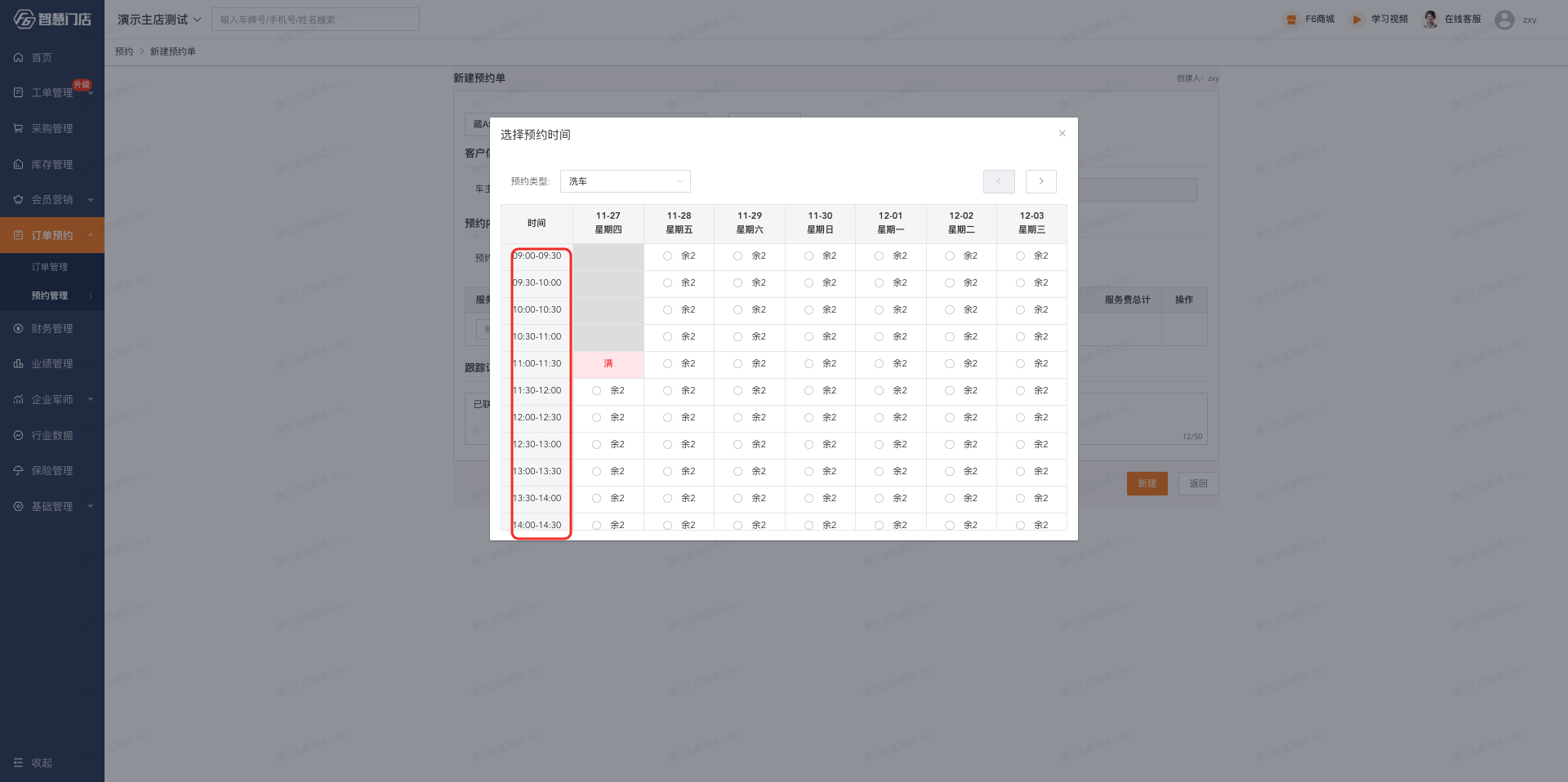Open 订单管理 submenu item
The image size is (1568, 782).
pos(50,268)
